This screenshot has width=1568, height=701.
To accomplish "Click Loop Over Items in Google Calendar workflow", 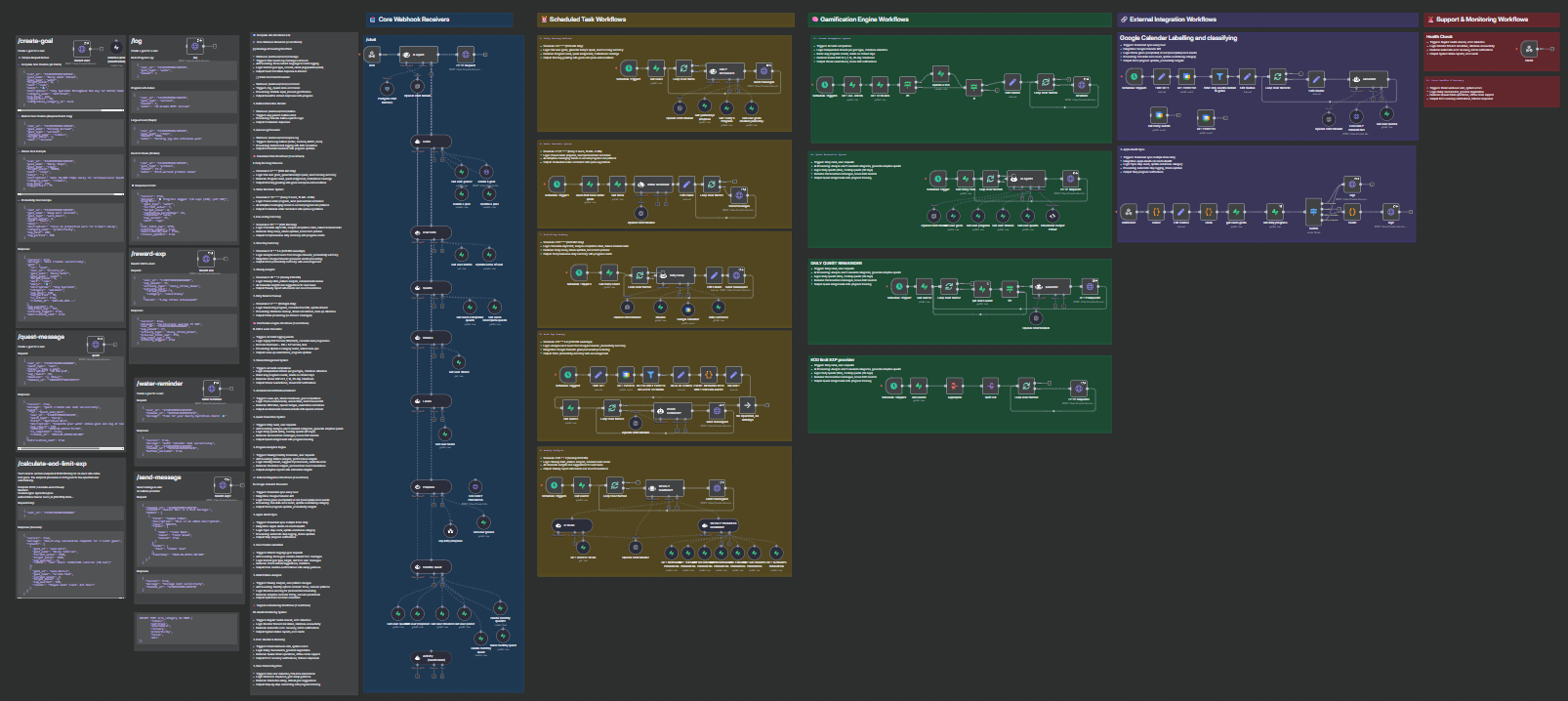I will pos(1277,76).
